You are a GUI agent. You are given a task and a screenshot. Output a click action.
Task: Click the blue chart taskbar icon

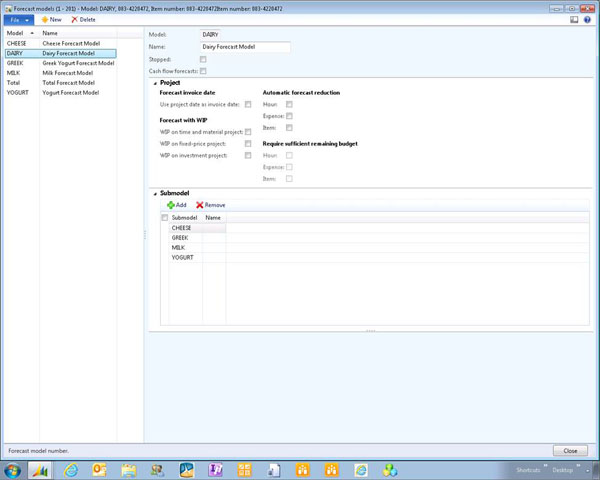pyautogui.click(x=187, y=470)
